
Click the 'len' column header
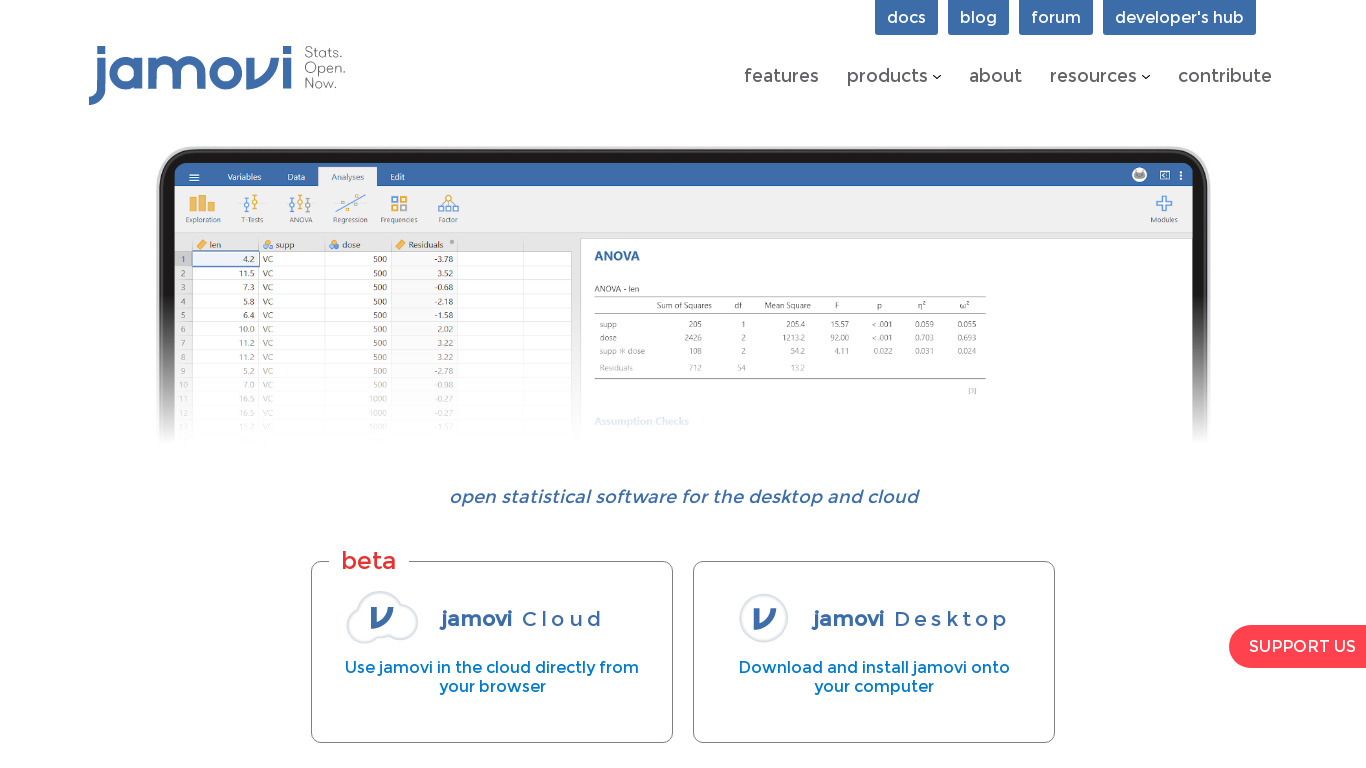[x=225, y=244]
